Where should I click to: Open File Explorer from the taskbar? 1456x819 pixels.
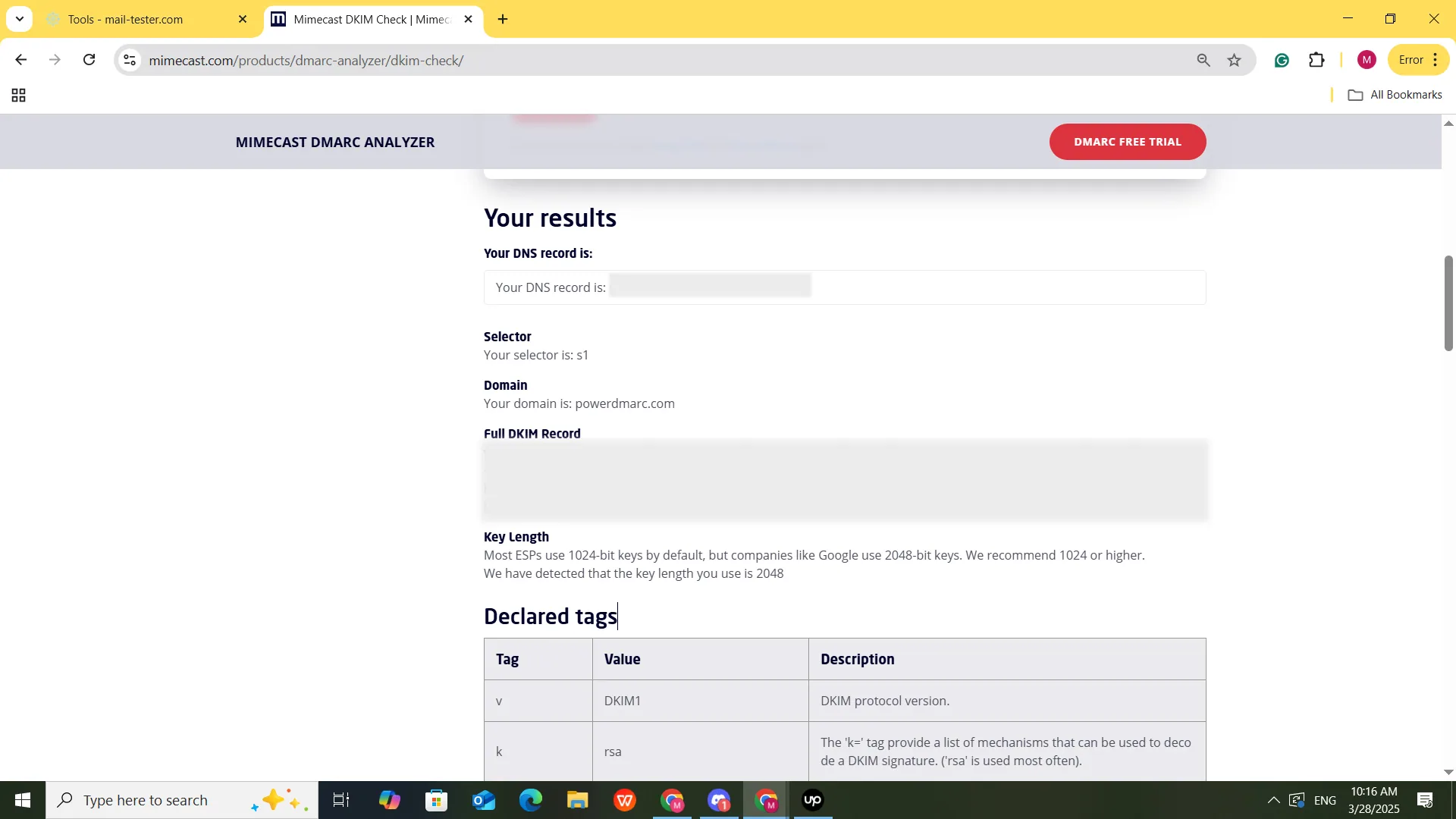pos(578,800)
